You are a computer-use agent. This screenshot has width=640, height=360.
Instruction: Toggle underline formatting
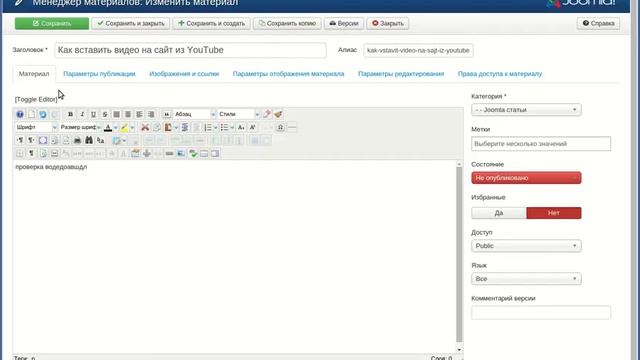(93, 114)
